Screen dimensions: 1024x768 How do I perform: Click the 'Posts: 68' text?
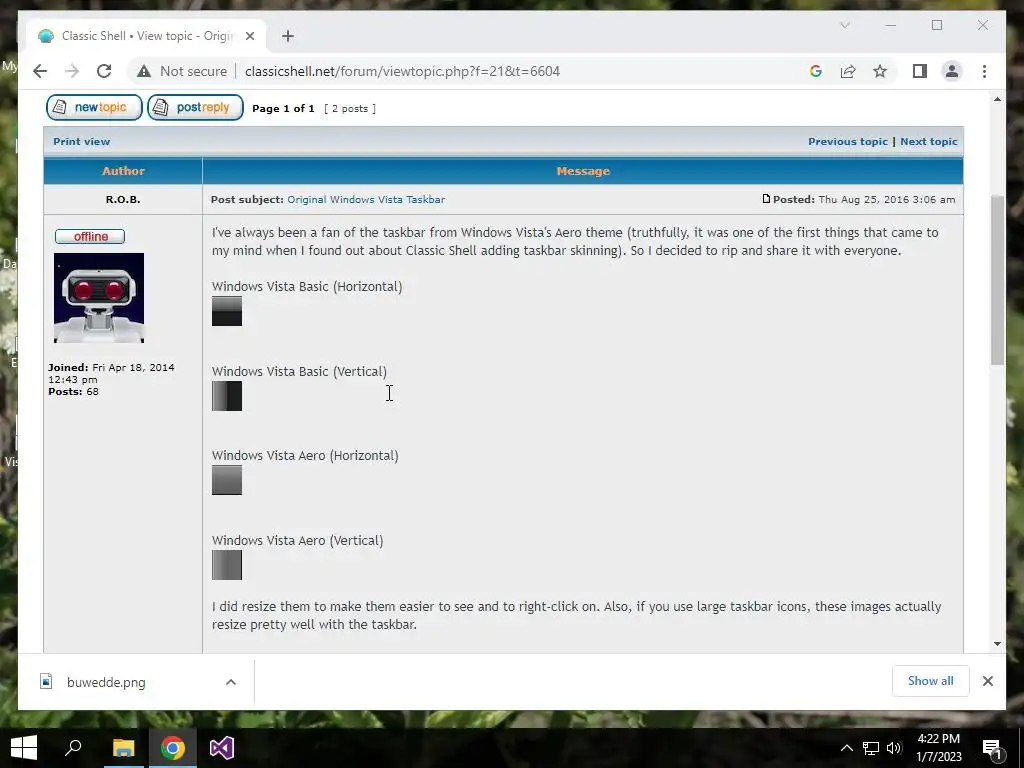pos(73,392)
